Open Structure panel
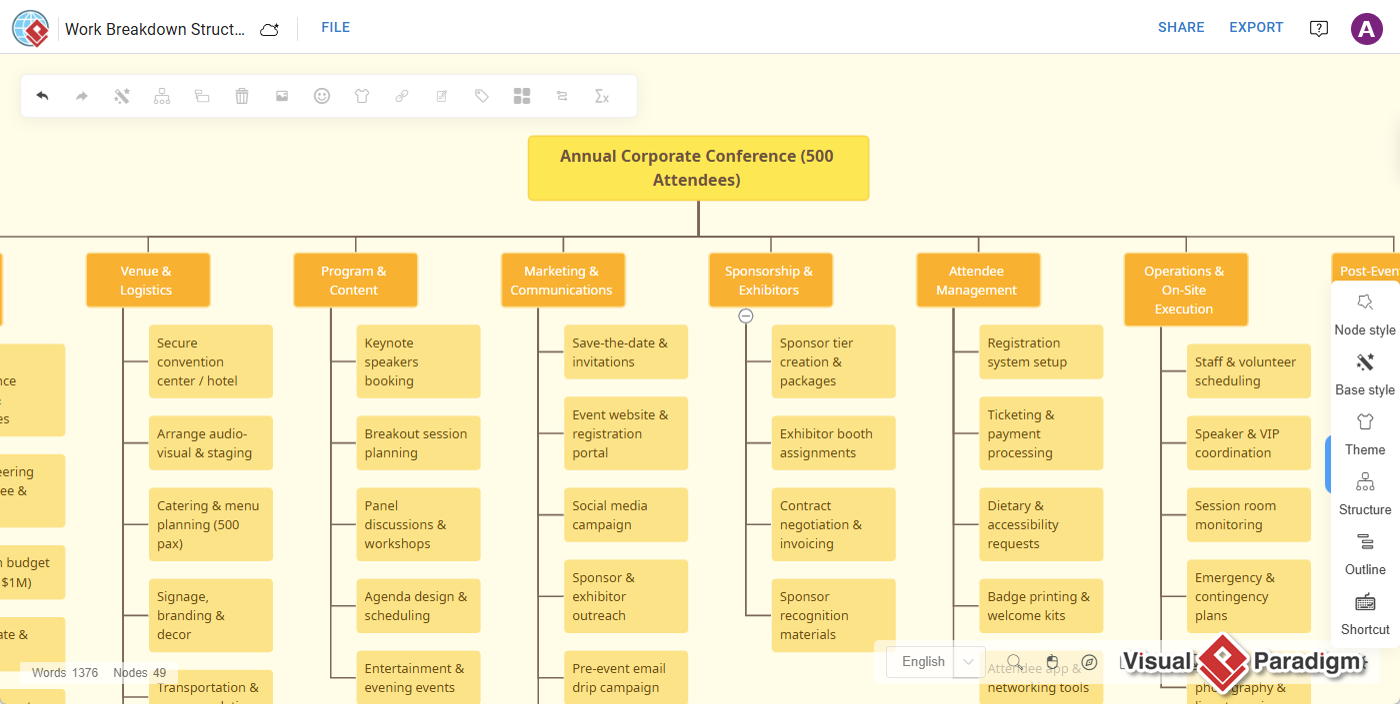The width and height of the screenshot is (1400, 704). pyautogui.click(x=1365, y=494)
